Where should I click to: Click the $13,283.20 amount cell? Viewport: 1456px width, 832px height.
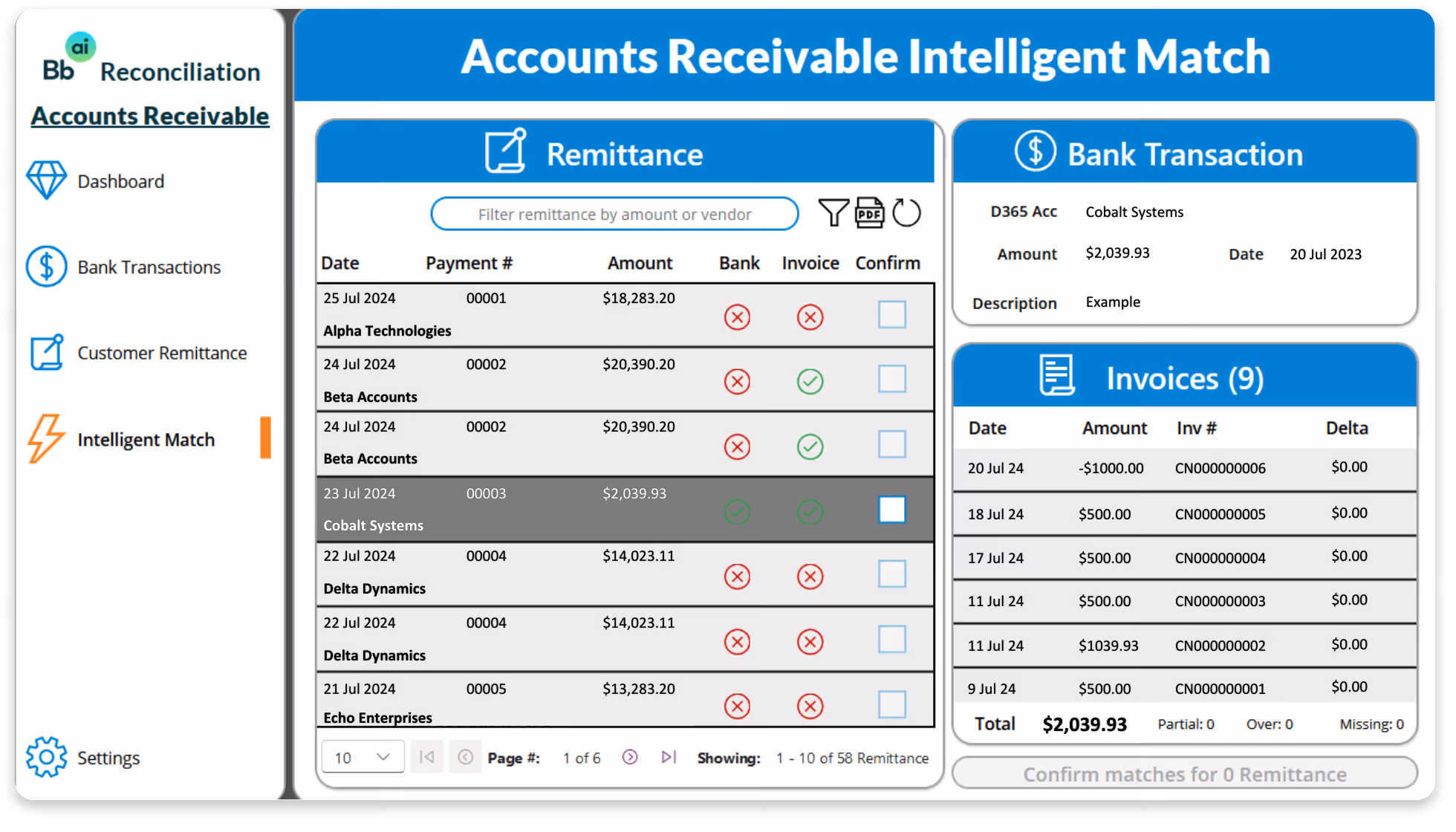coord(639,689)
